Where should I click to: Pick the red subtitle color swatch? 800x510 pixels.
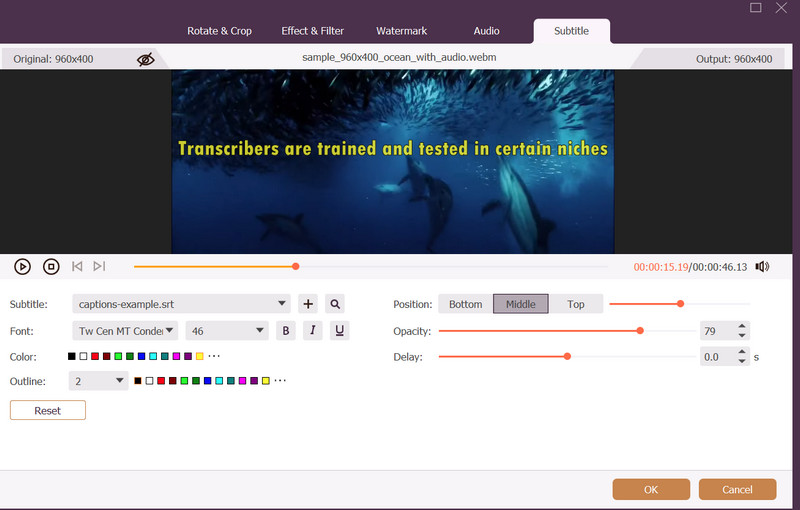pos(95,356)
